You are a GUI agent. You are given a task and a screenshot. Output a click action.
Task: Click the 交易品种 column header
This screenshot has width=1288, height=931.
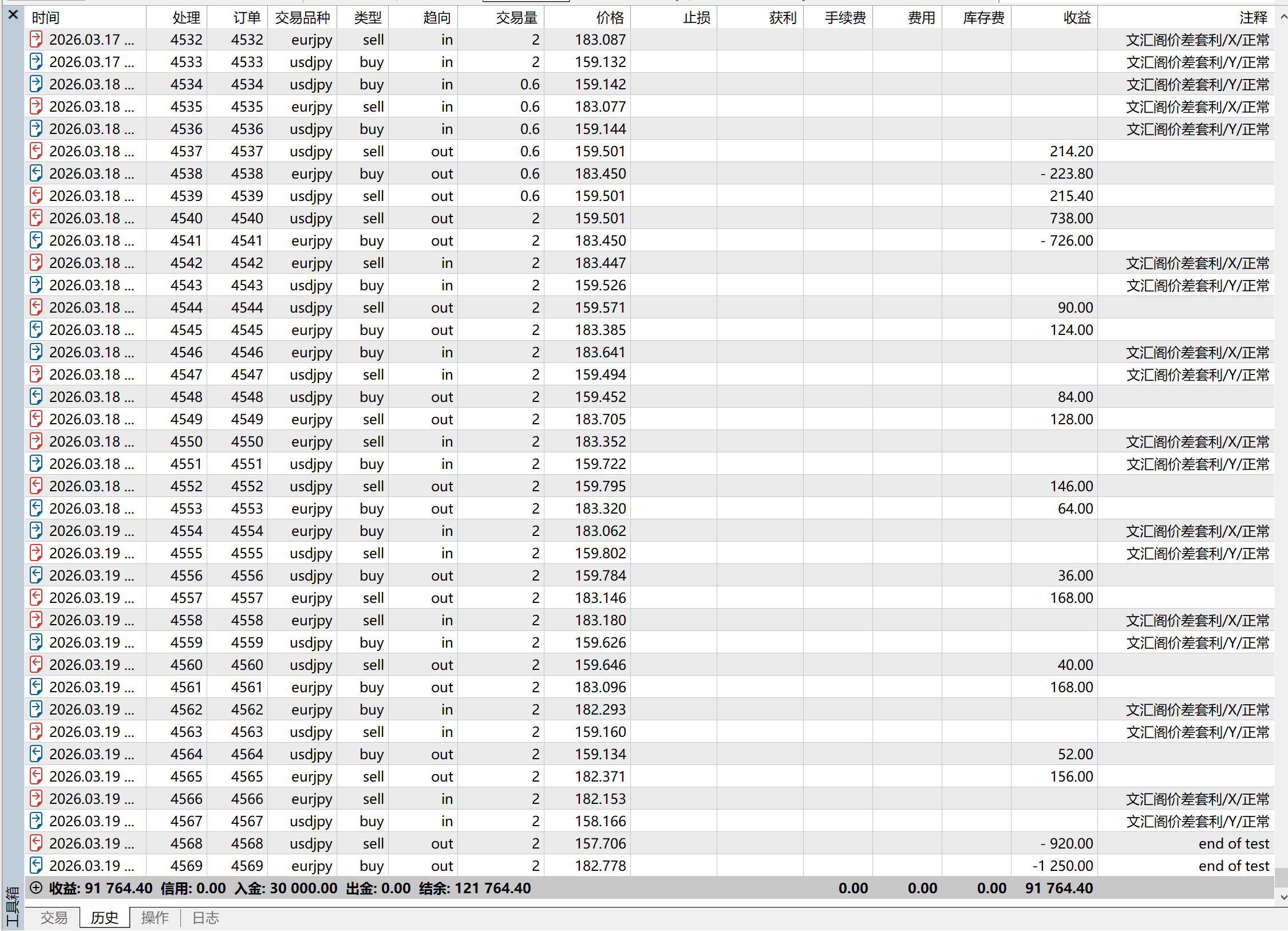pyautogui.click(x=302, y=18)
